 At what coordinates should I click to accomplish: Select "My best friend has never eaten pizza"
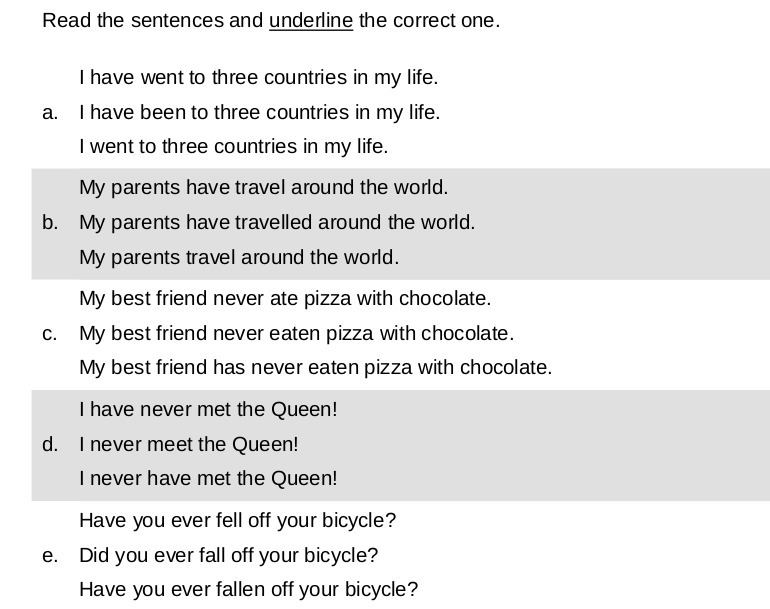(315, 367)
